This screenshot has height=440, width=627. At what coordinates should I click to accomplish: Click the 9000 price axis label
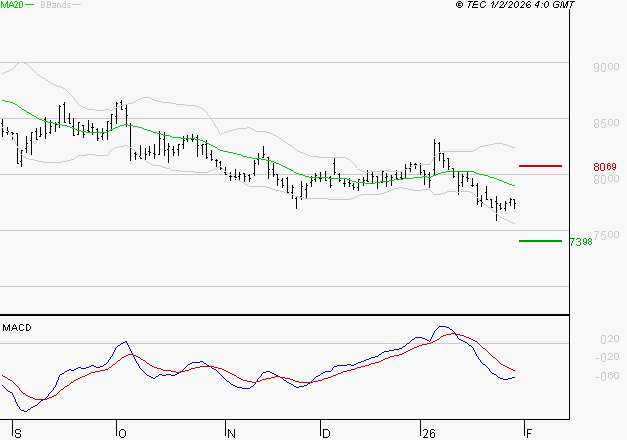(x=606, y=67)
